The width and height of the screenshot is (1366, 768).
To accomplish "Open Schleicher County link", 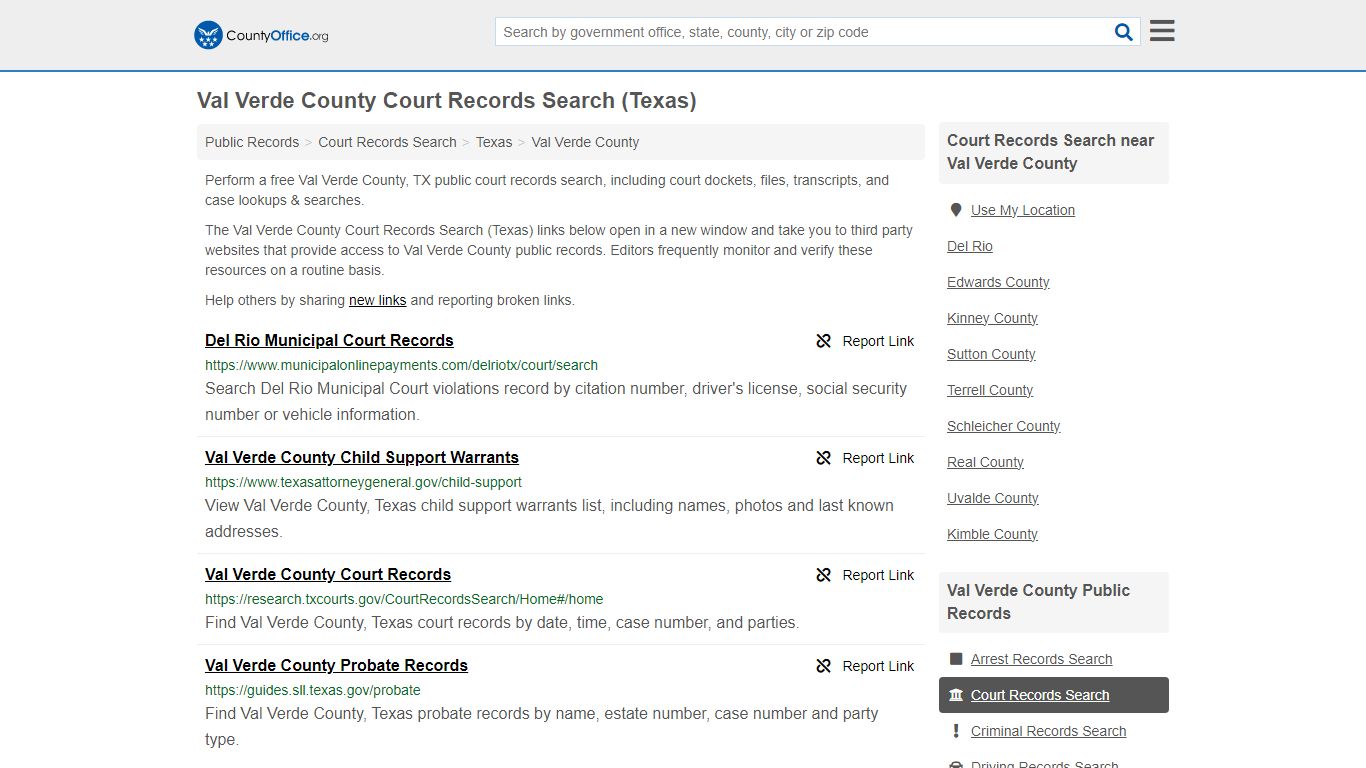I will click(x=1003, y=426).
